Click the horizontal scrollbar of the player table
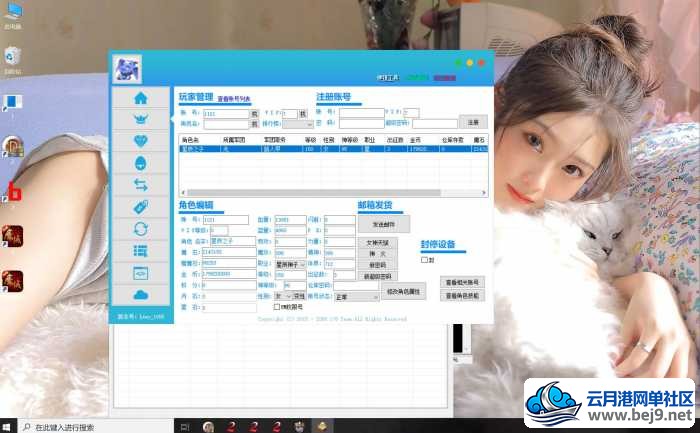 click(x=333, y=193)
